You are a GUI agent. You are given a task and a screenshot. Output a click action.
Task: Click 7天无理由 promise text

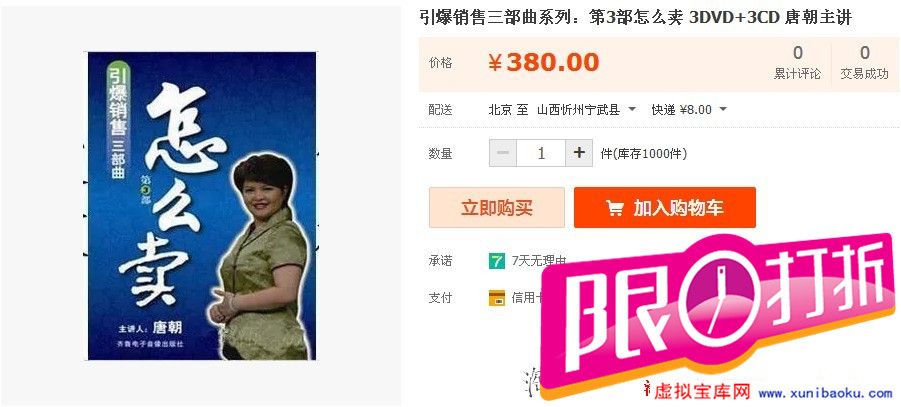pos(538,261)
